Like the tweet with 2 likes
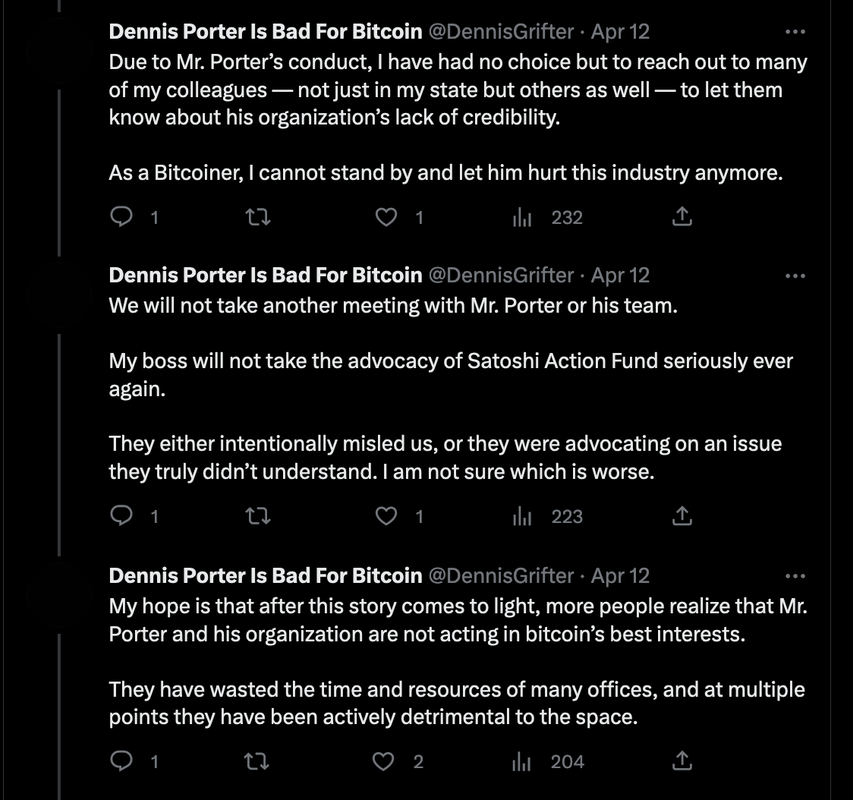 coord(387,761)
